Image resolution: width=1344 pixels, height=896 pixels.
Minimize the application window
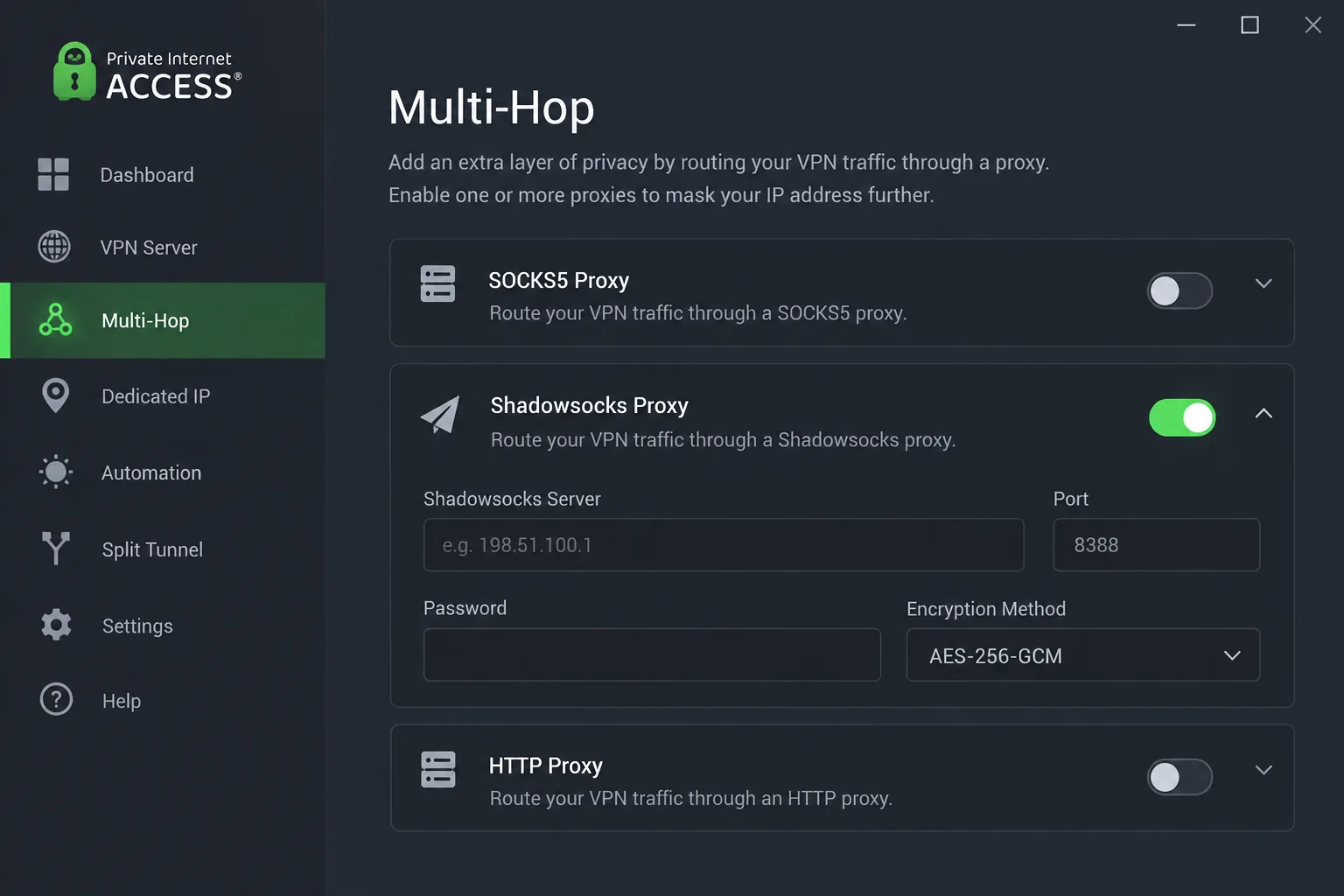tap(1186, 25)
